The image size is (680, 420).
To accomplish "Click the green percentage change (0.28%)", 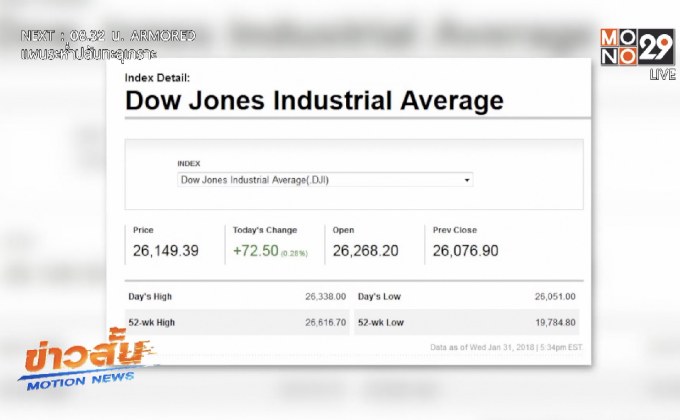I will pos(293,253).
